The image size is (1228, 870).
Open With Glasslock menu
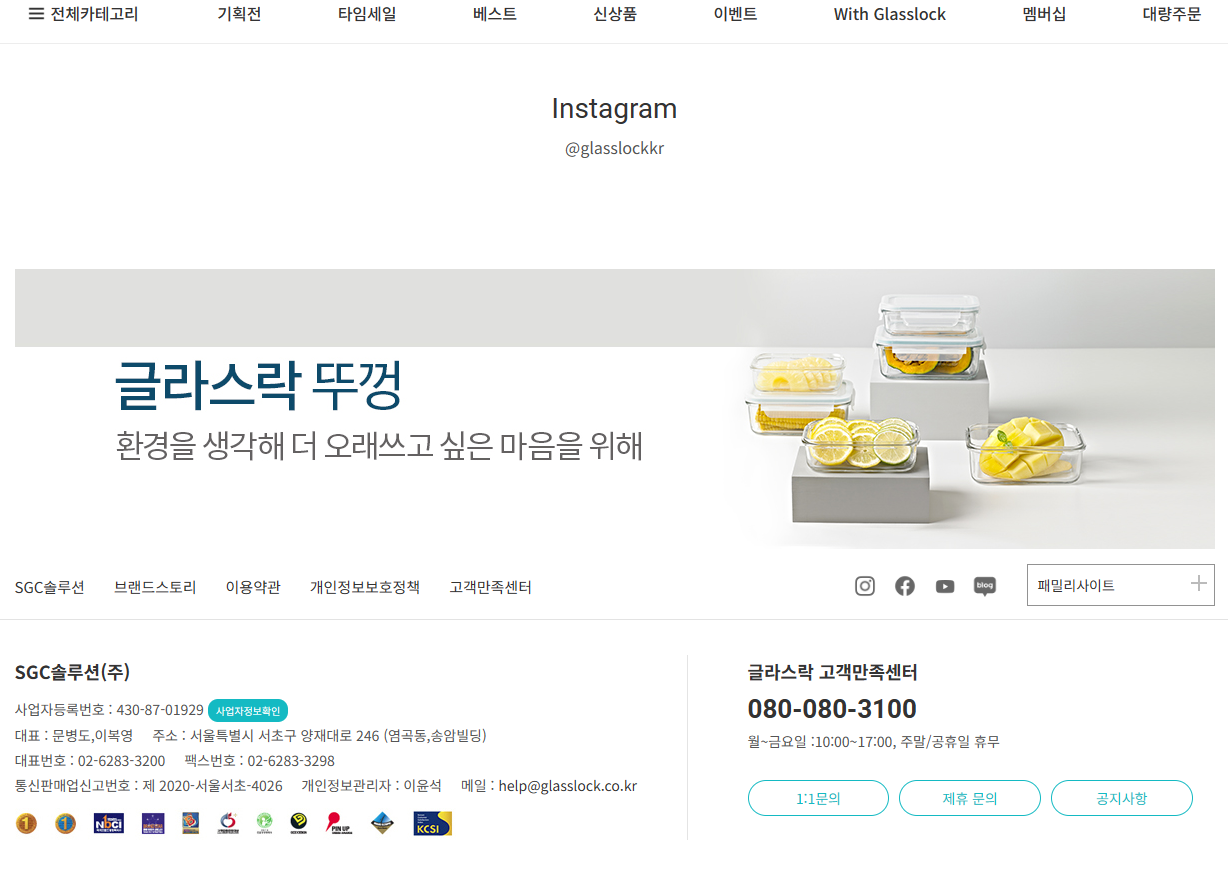(890, 14)
